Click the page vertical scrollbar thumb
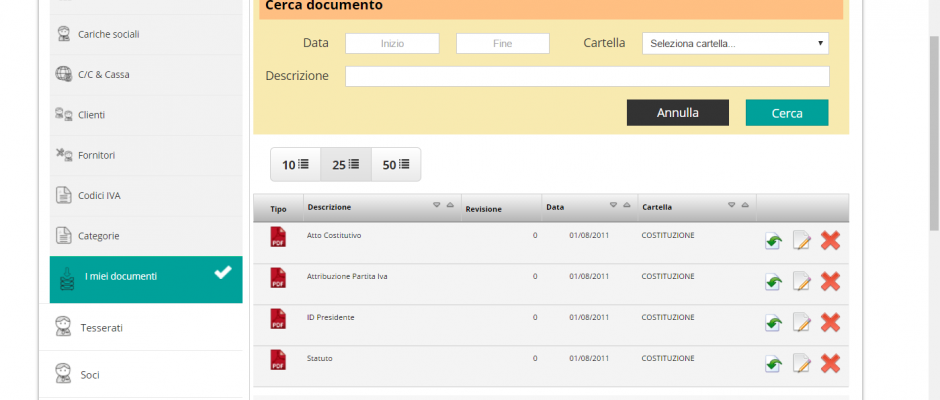The image size is (940, 400). [934, 132]
